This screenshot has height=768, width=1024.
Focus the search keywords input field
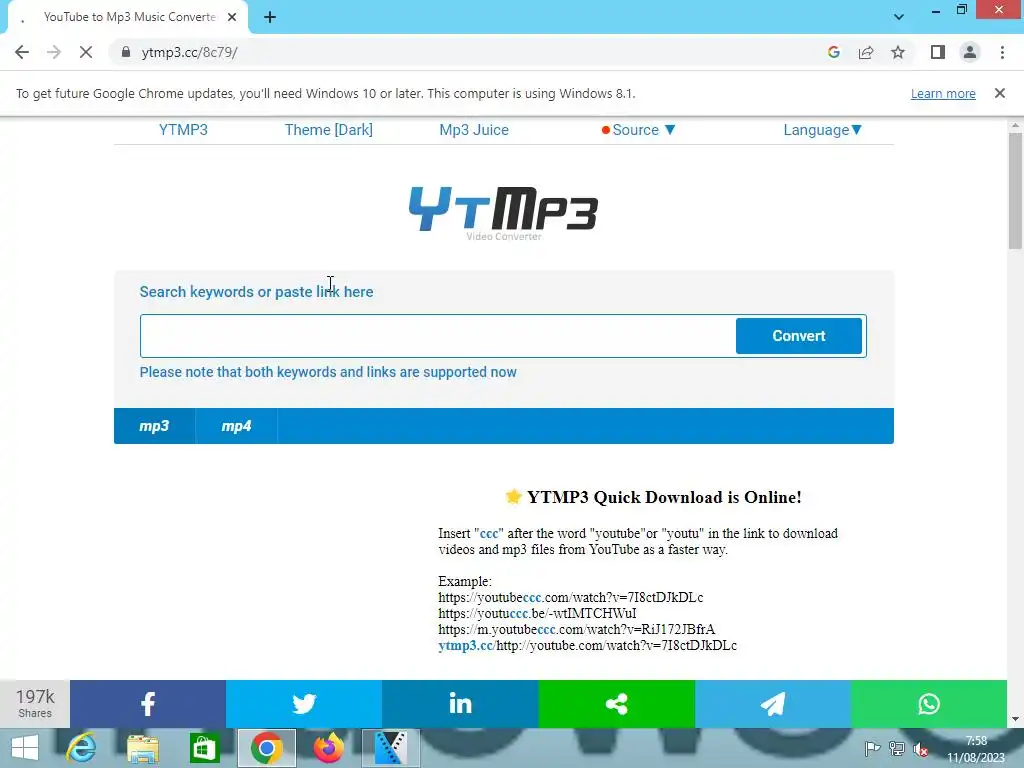tap(438, 336)
